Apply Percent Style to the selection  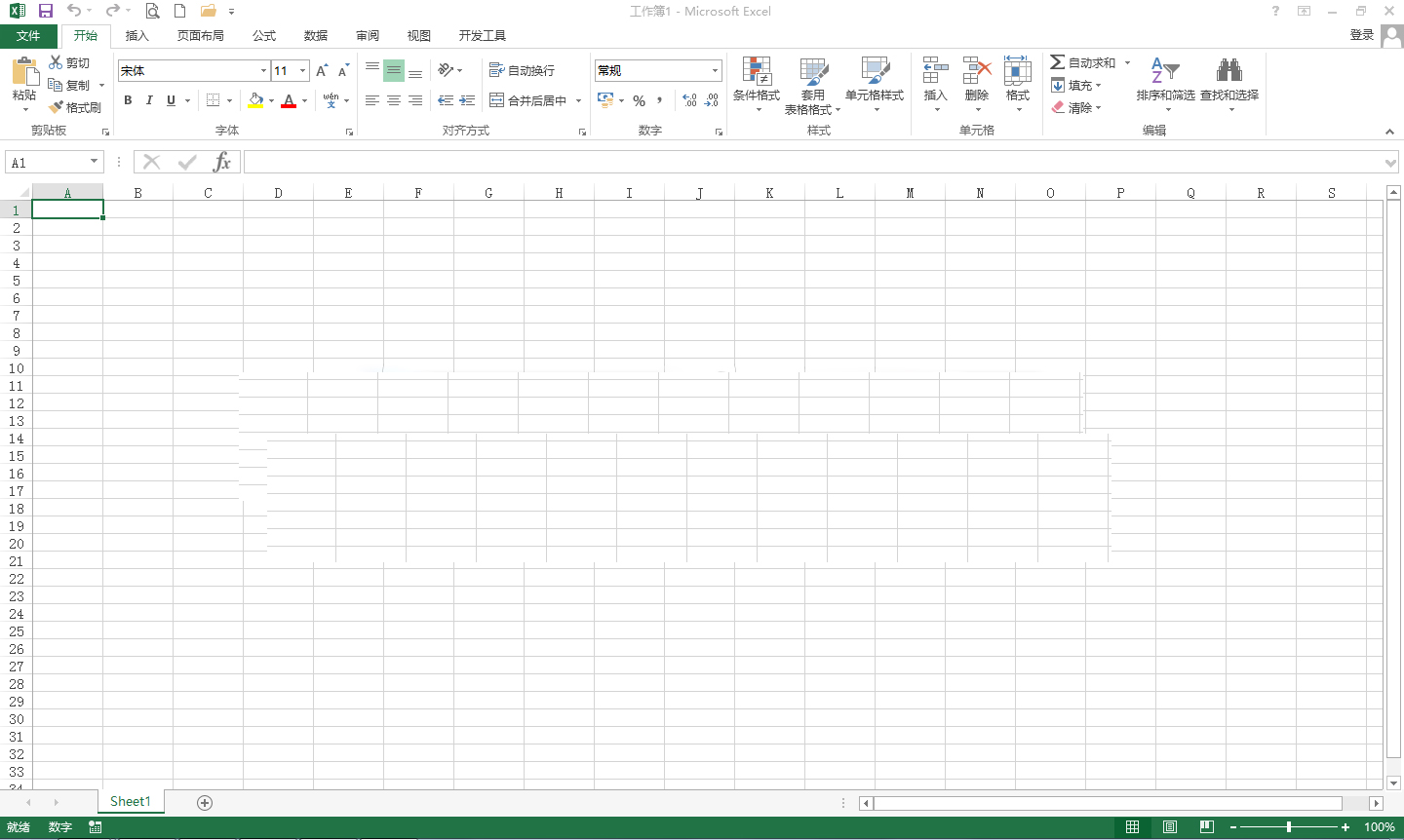click(640, 100)
